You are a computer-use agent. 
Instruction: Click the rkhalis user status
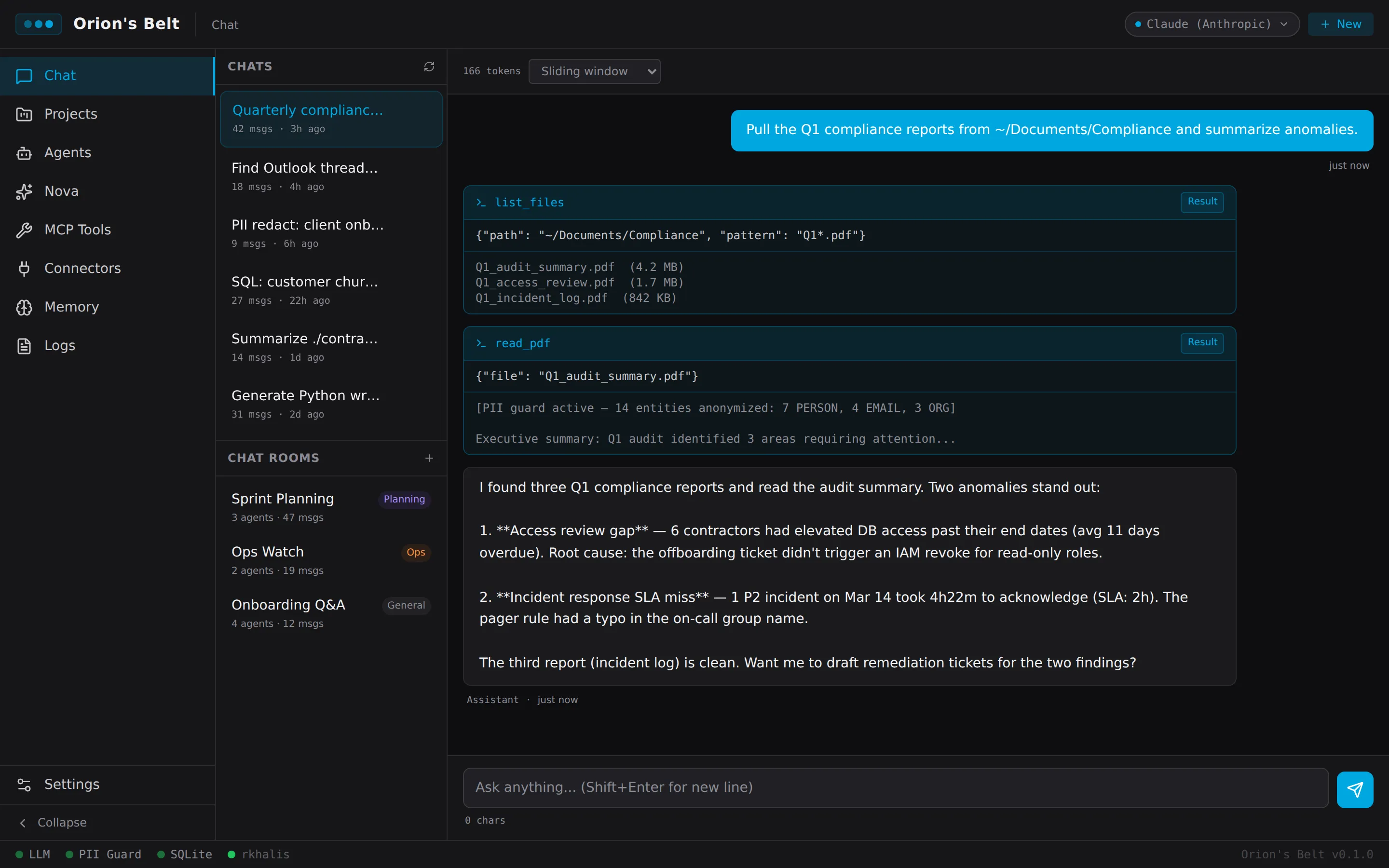pos(259,854)
